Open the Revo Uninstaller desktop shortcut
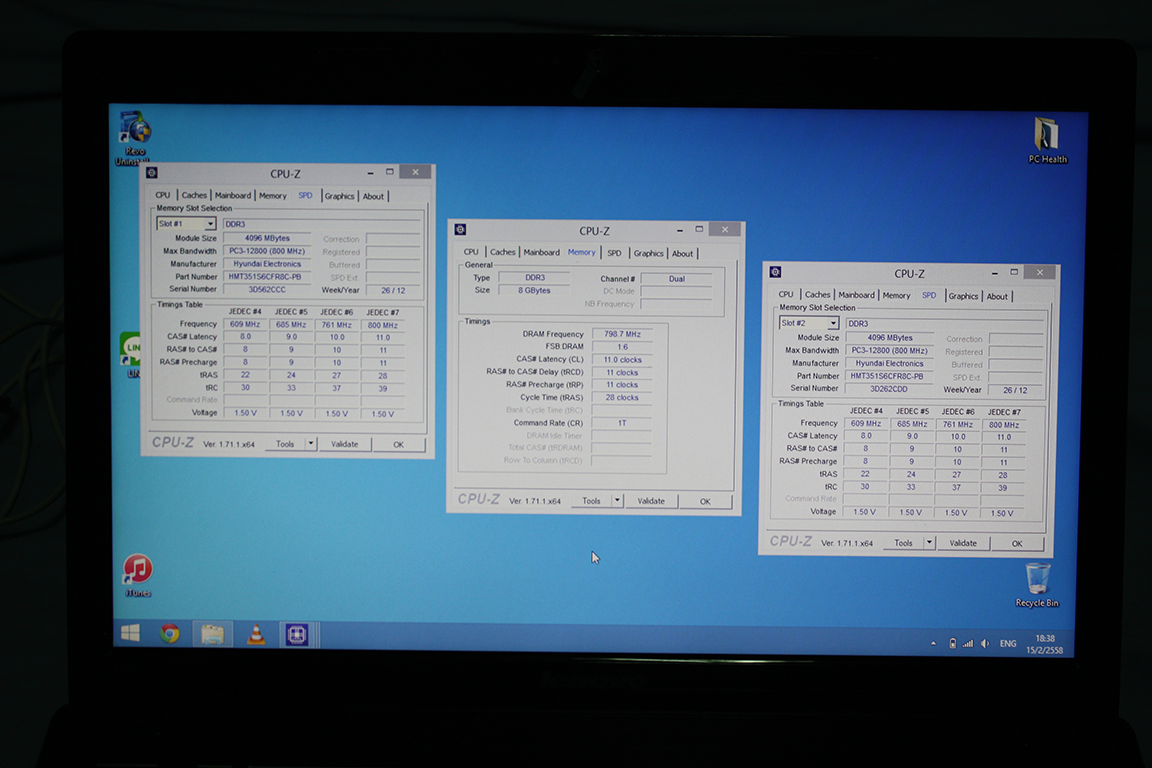 click(134, 137)
